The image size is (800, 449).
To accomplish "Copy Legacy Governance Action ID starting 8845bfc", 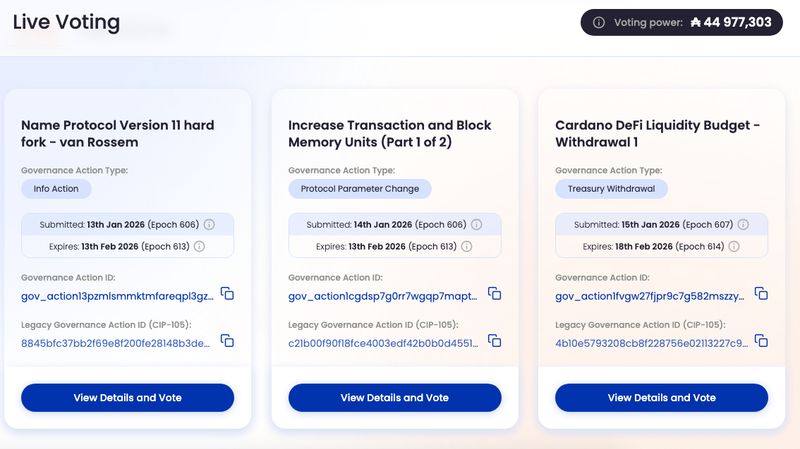I will 227,341.
